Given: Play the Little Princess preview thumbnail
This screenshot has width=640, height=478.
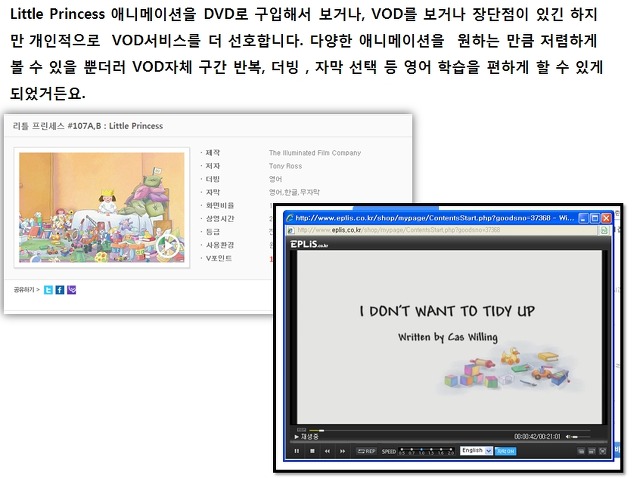Looking at the screenshot, I should [x=102, y=207].
